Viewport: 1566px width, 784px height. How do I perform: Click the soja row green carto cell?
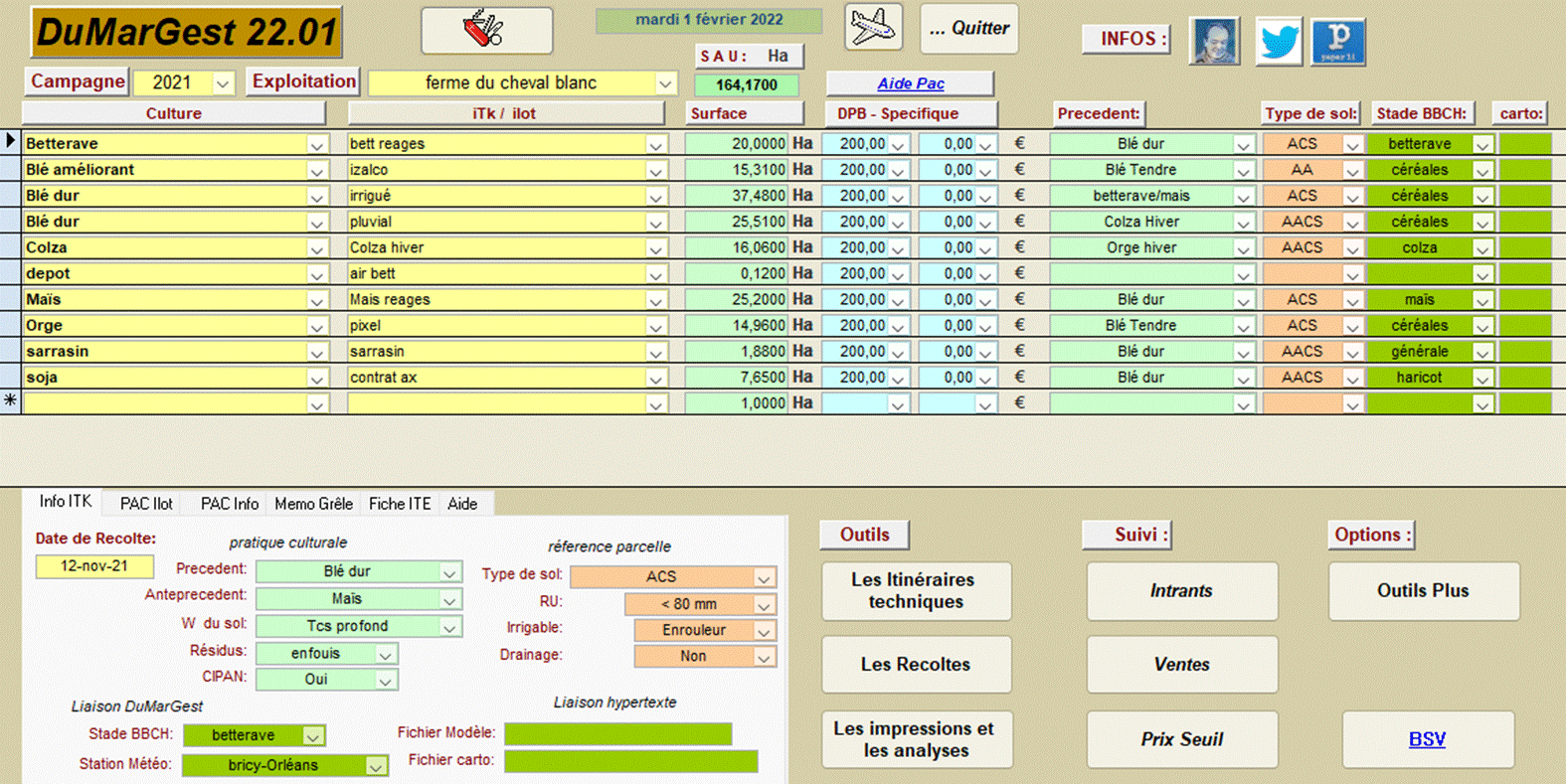click(1525, 377)
